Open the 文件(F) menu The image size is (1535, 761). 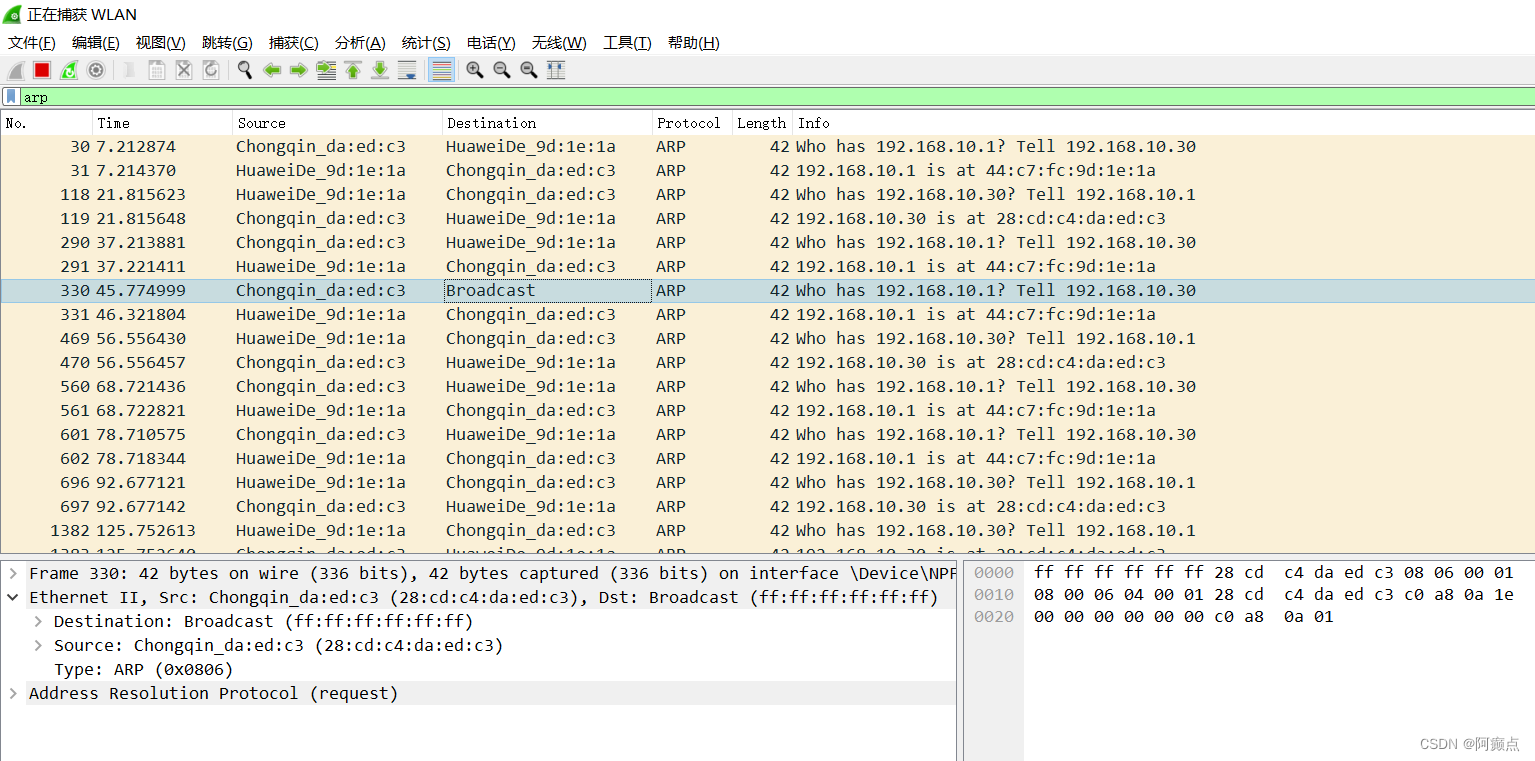[x=32, y=43]
